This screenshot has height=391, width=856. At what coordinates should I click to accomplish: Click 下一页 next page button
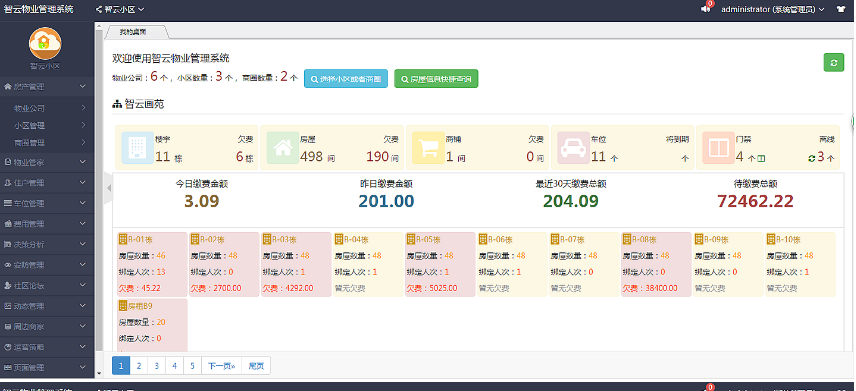pyautogui.click(x=222, y=366)
